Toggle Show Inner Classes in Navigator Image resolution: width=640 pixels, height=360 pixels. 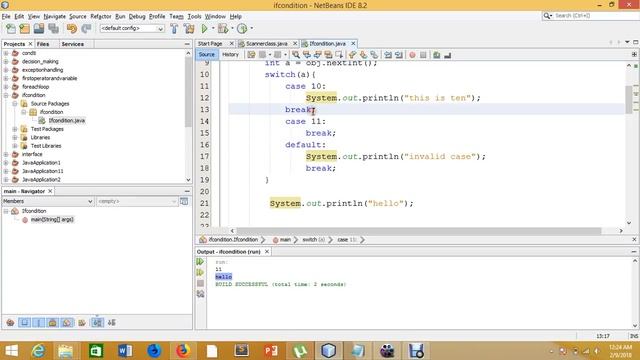pos(67,323)
